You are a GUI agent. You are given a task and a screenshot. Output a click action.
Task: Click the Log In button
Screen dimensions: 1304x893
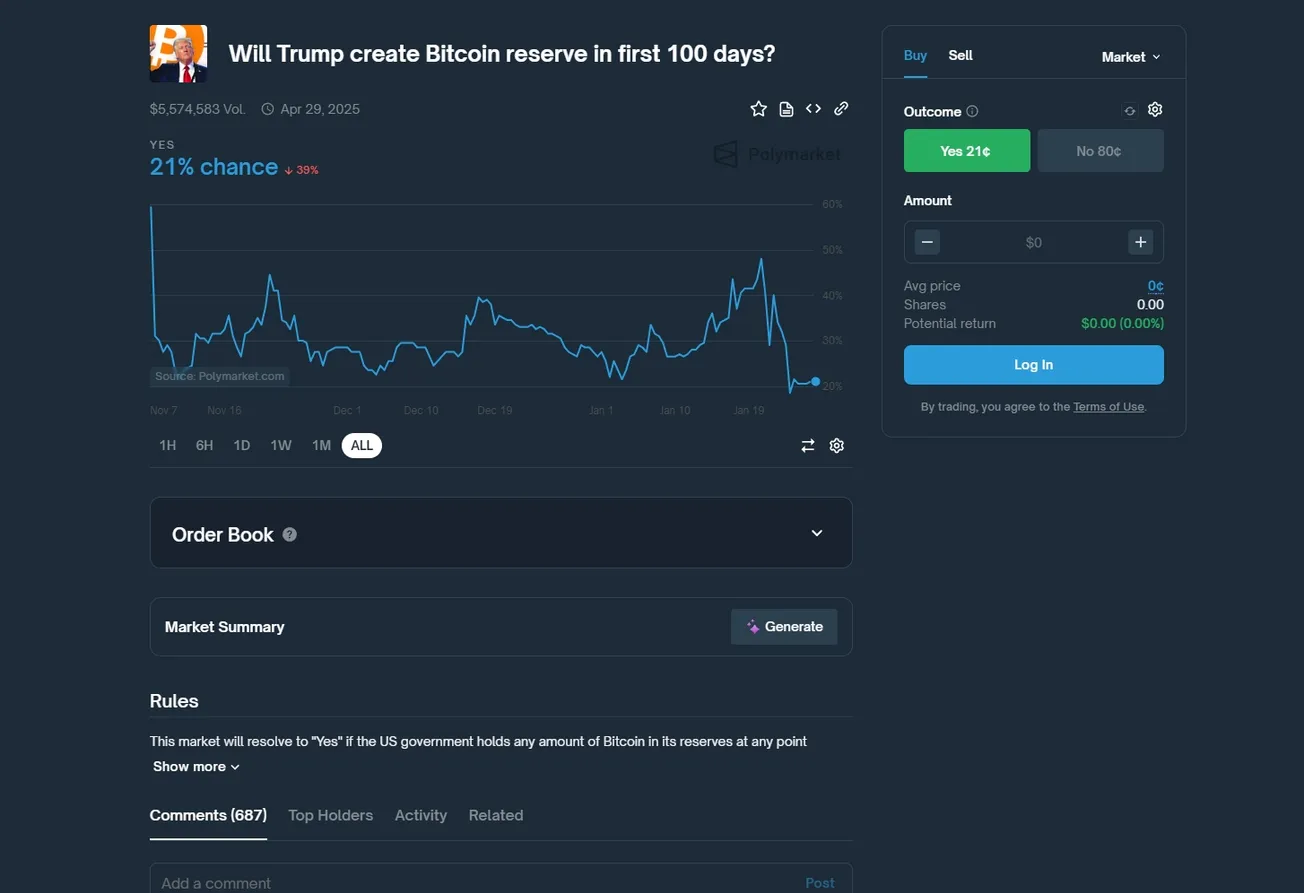[1034, 365]
